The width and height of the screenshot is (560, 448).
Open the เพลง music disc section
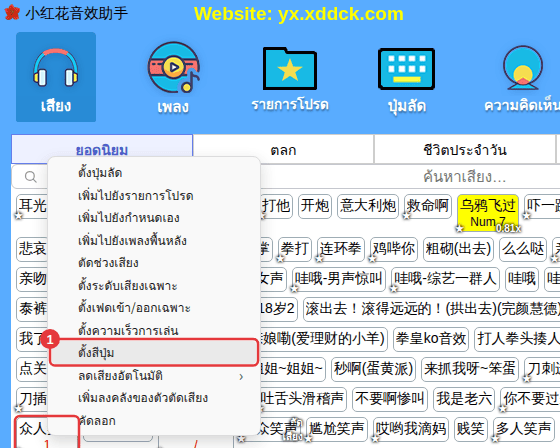[x=174, y=78]
